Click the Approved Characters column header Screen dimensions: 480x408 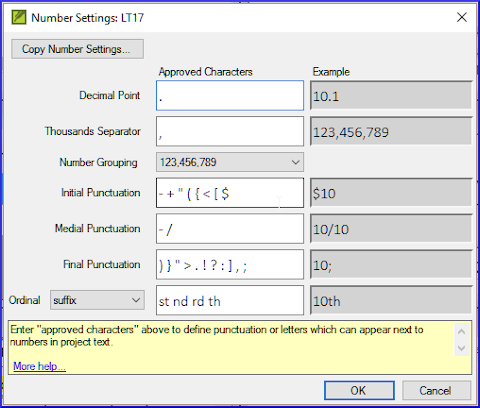point(205,72)
